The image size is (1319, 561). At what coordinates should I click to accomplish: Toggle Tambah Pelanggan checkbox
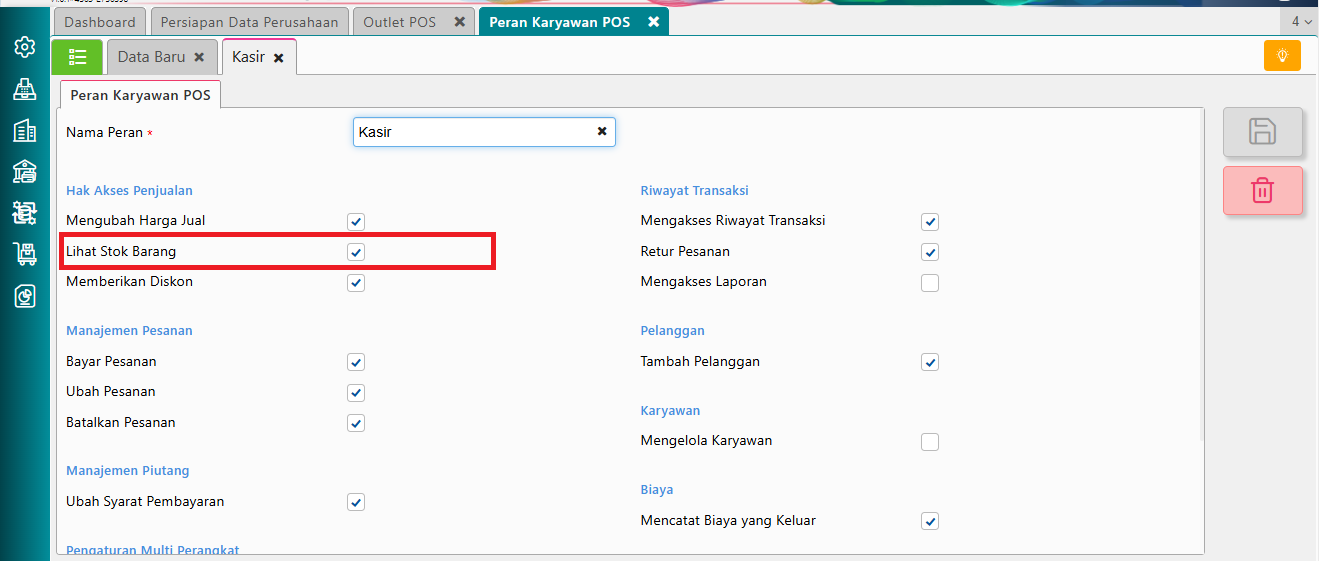tap(930, 362)
